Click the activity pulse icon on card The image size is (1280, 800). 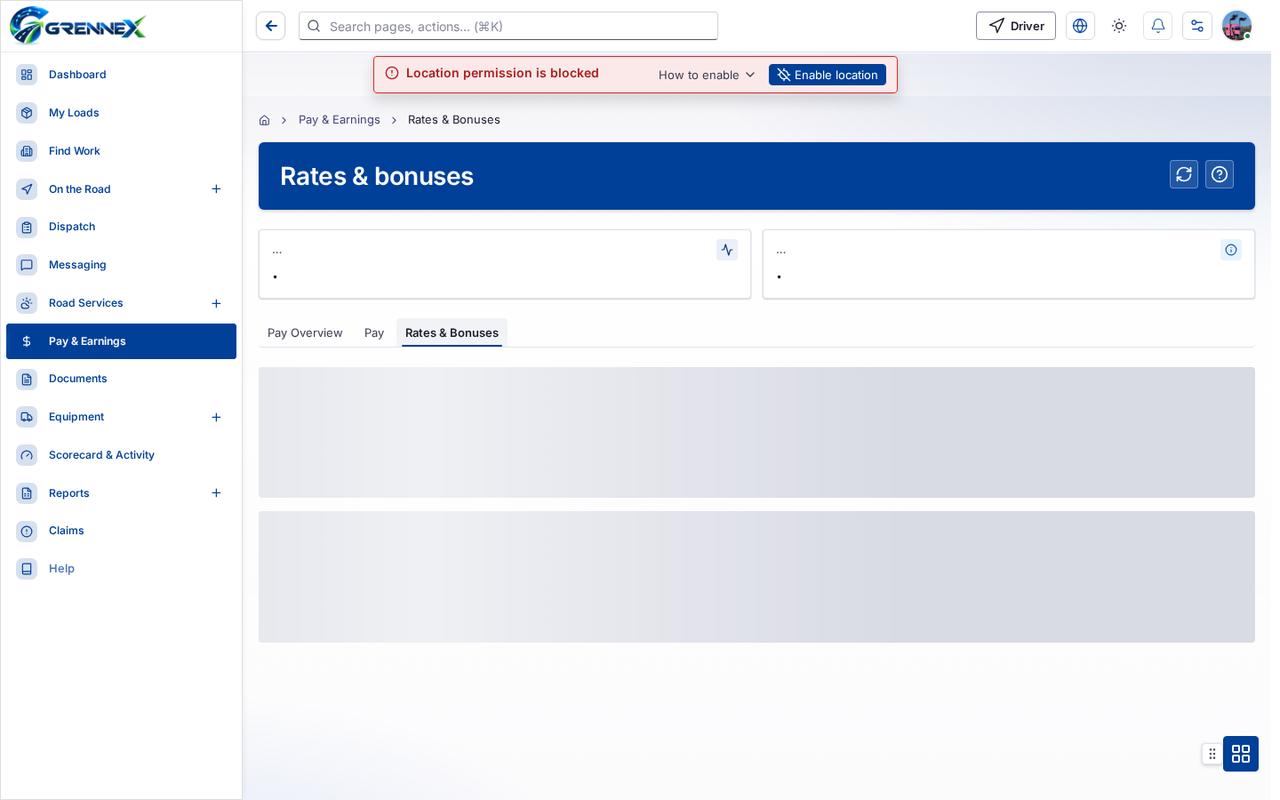click(x=727, y=250)
